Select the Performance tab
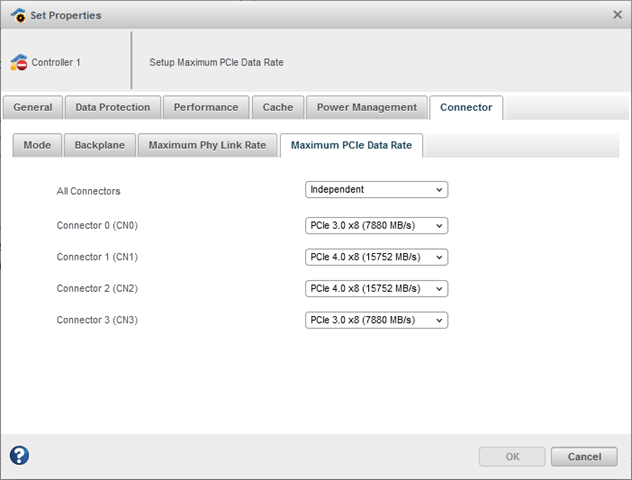This screenshot has width=632, height=480. 206,107
